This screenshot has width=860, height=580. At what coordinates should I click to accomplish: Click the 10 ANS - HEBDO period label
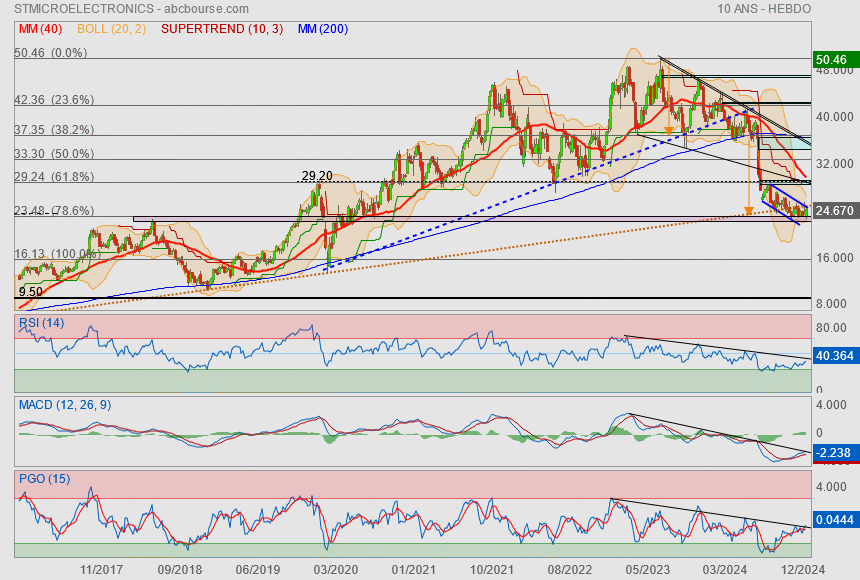pyautogui.click(x=764, y=9)
